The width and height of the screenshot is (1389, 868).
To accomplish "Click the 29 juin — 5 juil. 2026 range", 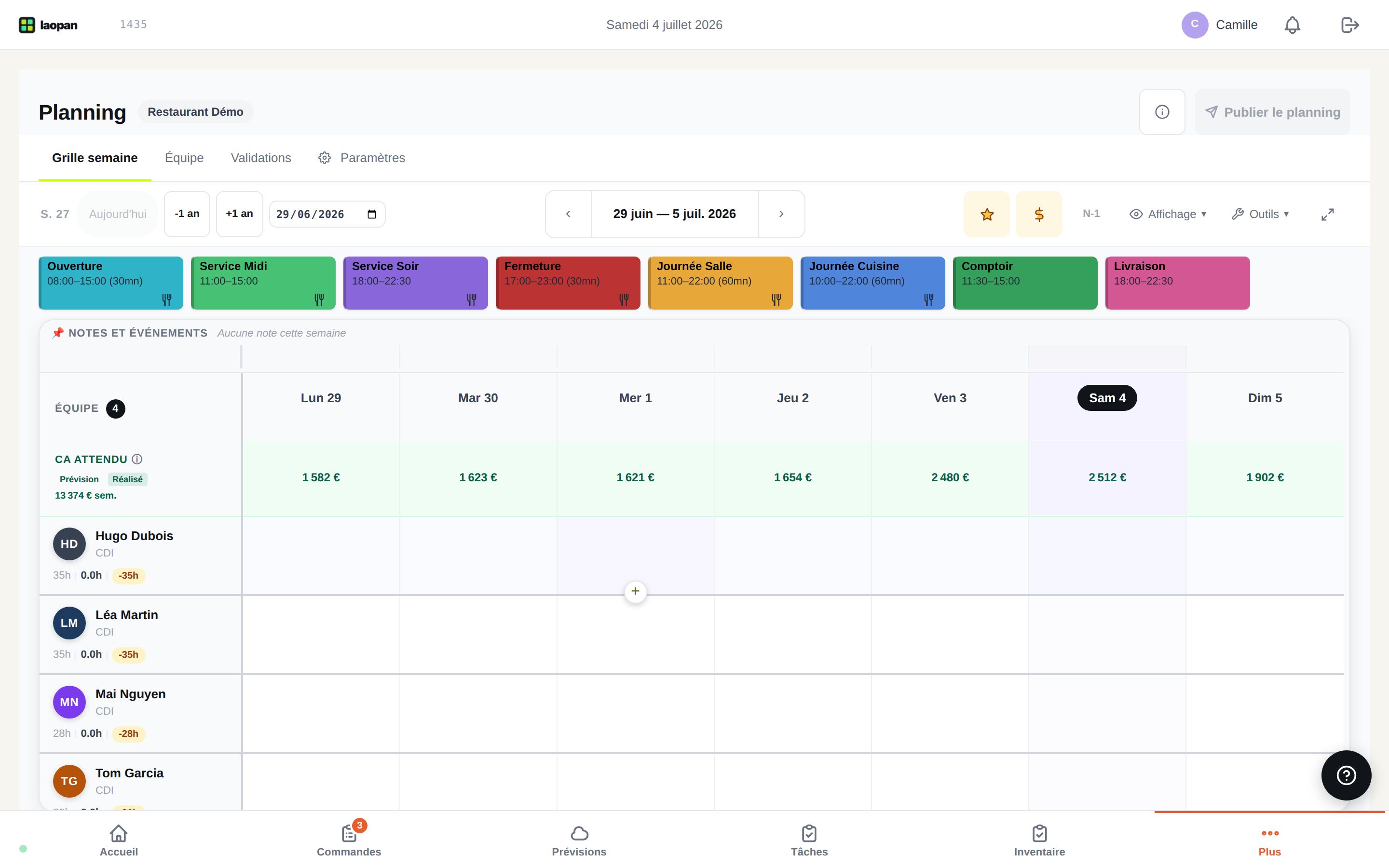I will pyautogui.click(x=674, y=214).
